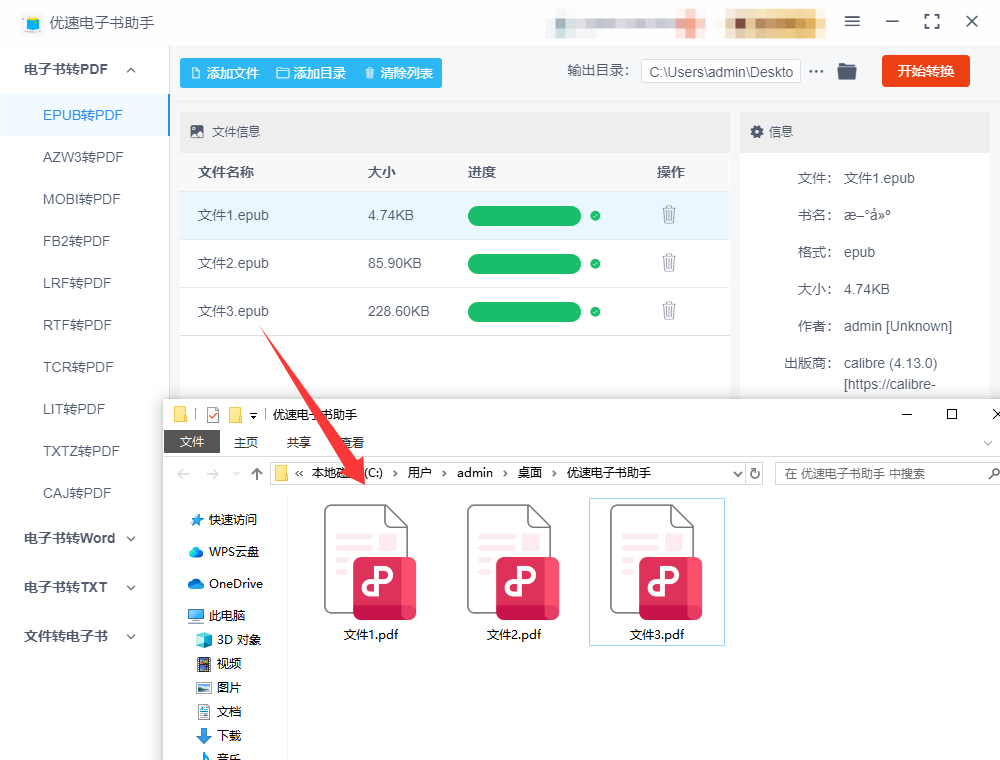Open the 主页 tab in Explorer
The image size is (1000, 760).
point(246,442)
